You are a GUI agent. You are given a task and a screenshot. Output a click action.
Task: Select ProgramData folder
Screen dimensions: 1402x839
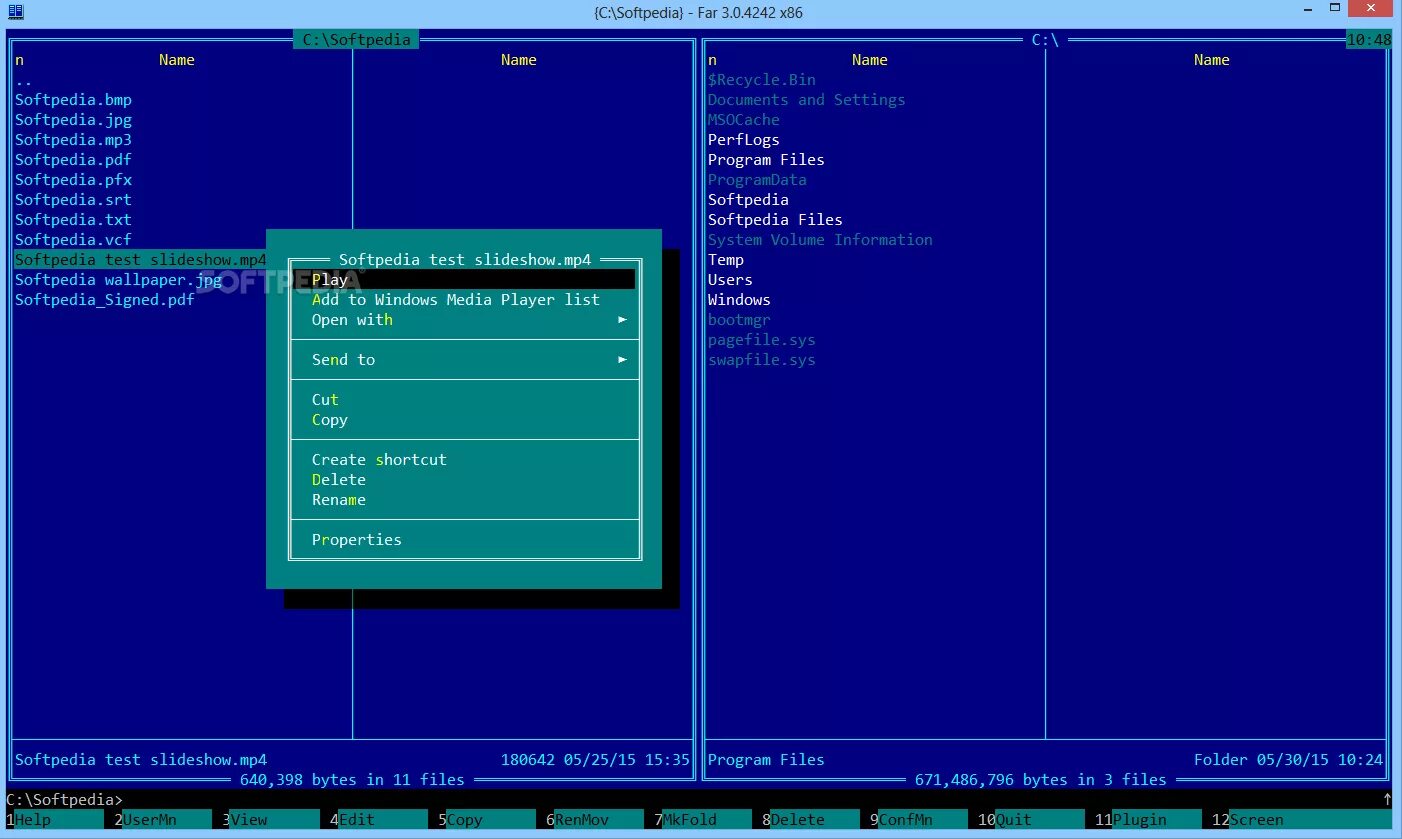(x=757, y=180)
